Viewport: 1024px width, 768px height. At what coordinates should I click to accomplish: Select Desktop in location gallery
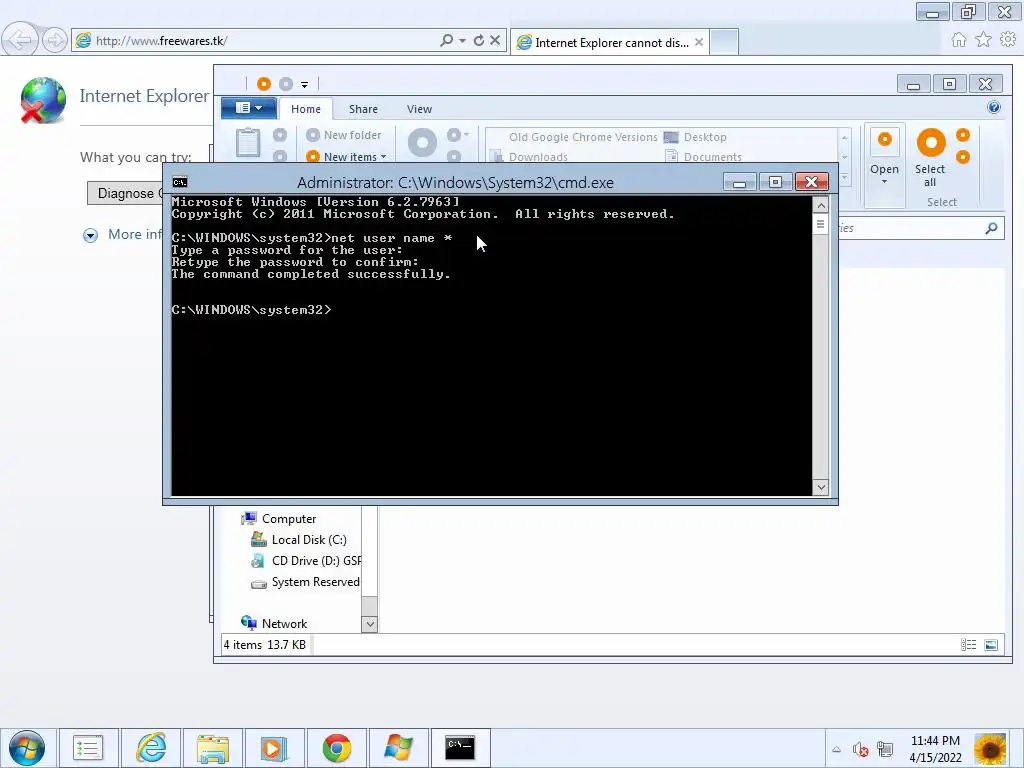696,137
